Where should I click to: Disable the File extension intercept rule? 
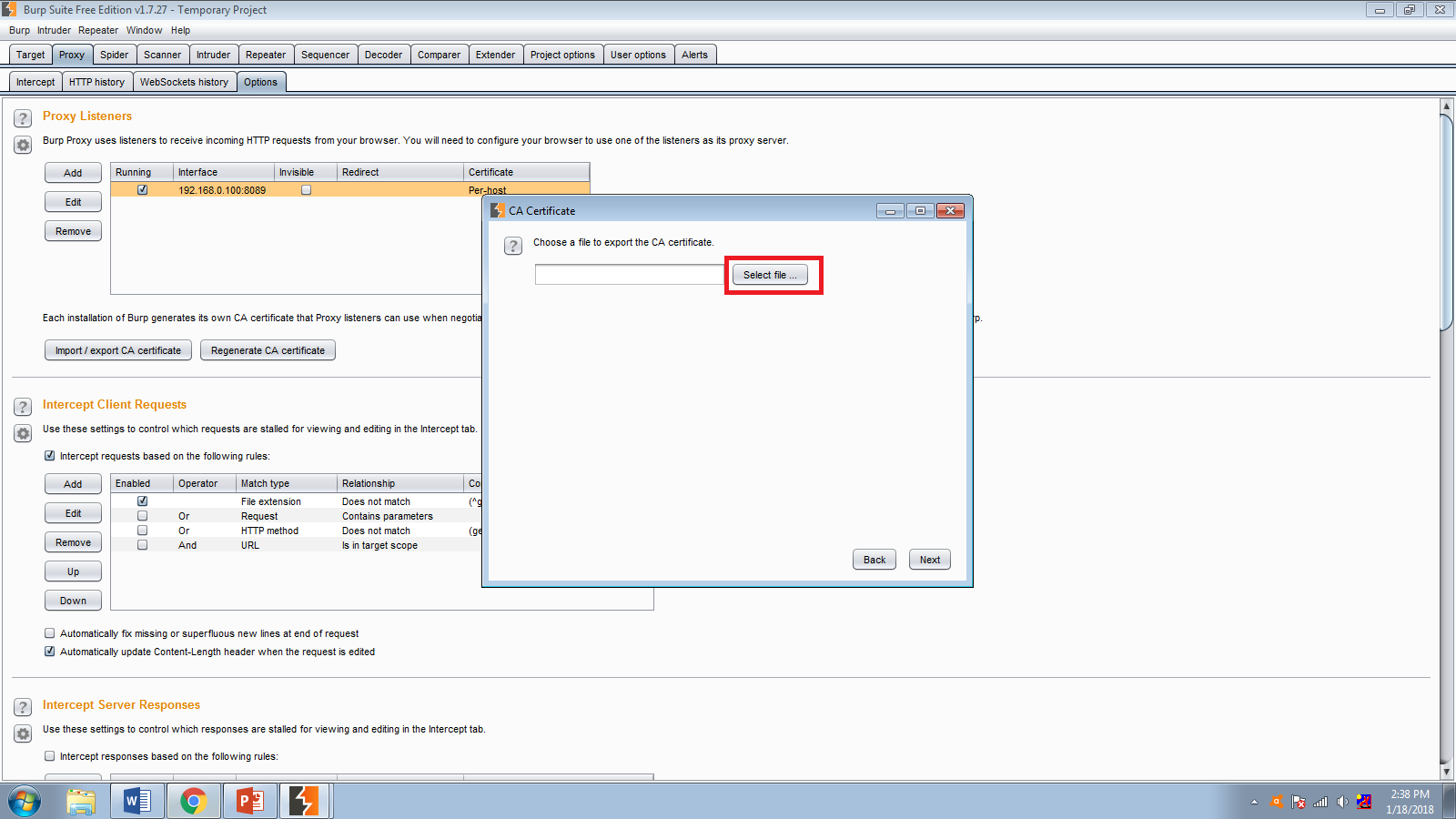(143, 501)
